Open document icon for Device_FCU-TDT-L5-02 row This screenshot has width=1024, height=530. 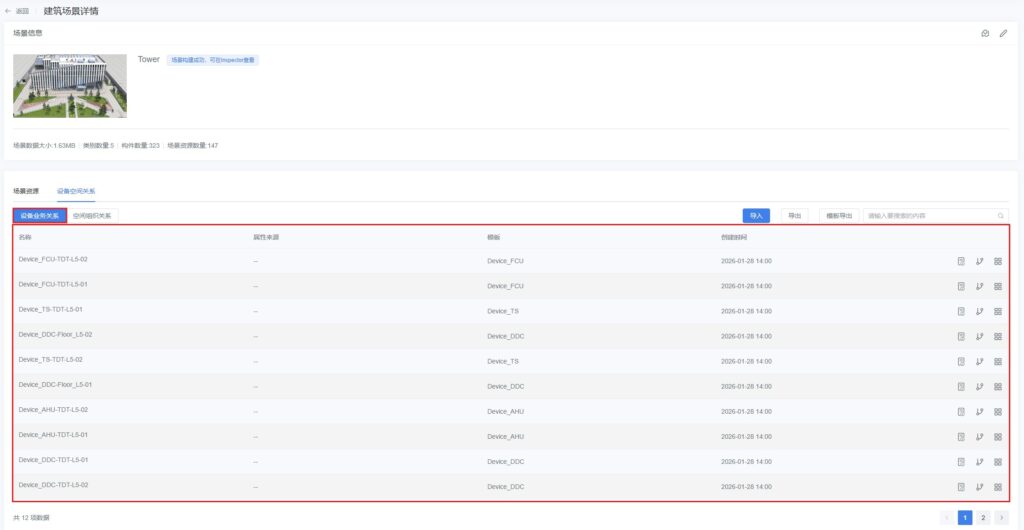[961, 262]
